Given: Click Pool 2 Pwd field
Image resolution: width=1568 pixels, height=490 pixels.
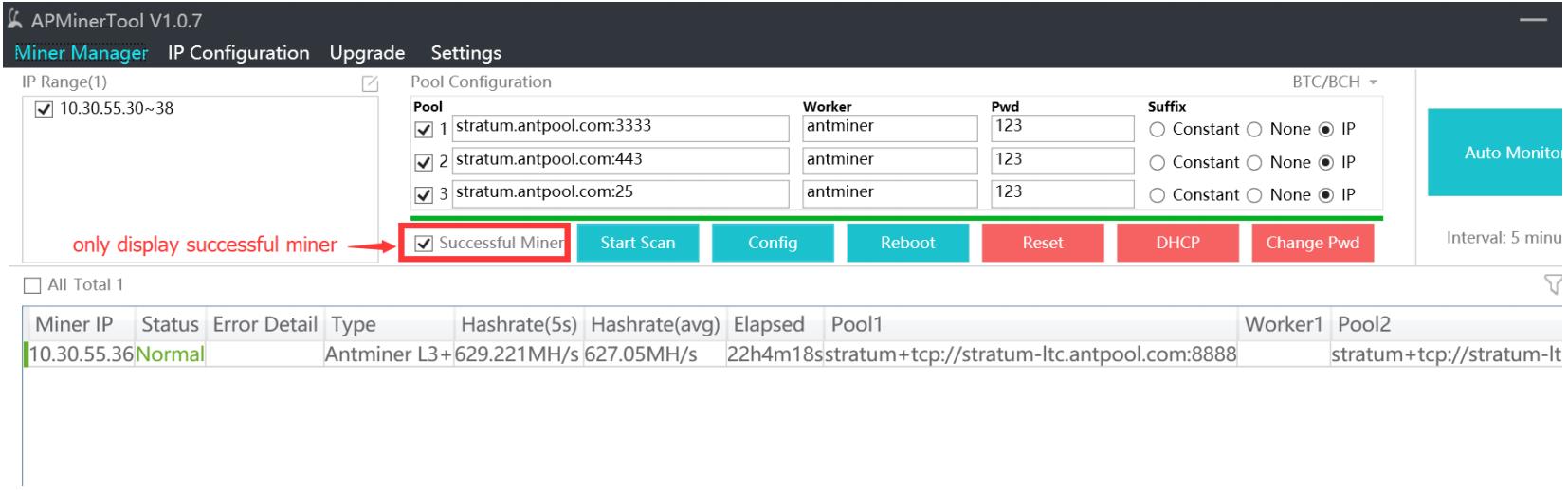Looking at the screenshot, I should click(x=1063, y=160).
